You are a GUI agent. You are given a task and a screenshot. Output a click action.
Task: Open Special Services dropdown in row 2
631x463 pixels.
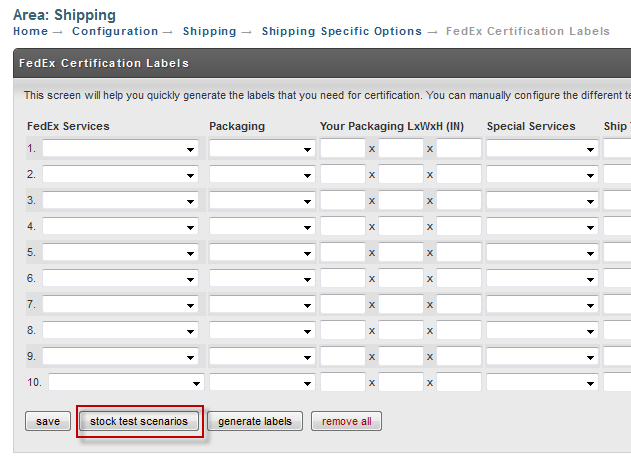[542, 175]
